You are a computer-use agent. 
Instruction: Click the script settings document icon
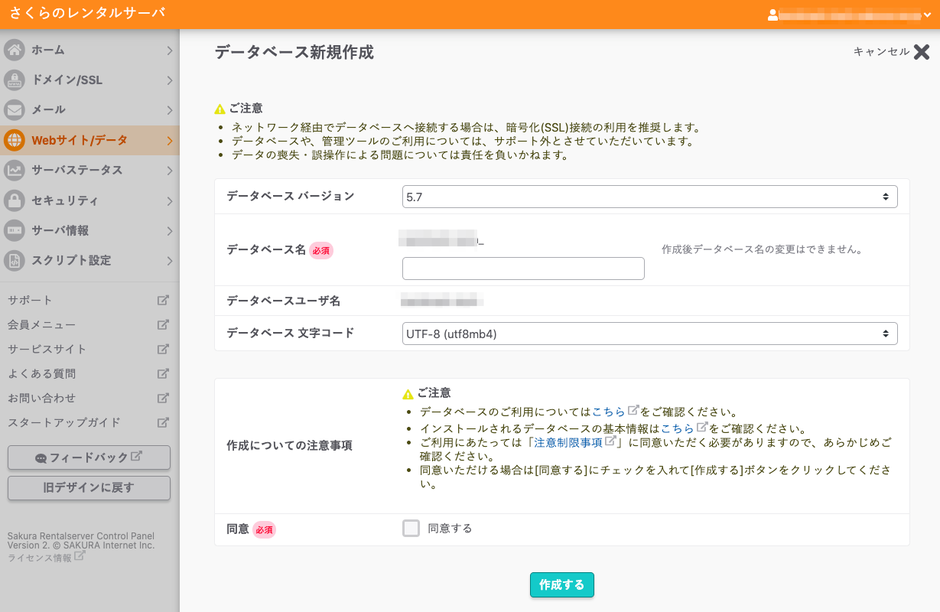tap(14, 261)
